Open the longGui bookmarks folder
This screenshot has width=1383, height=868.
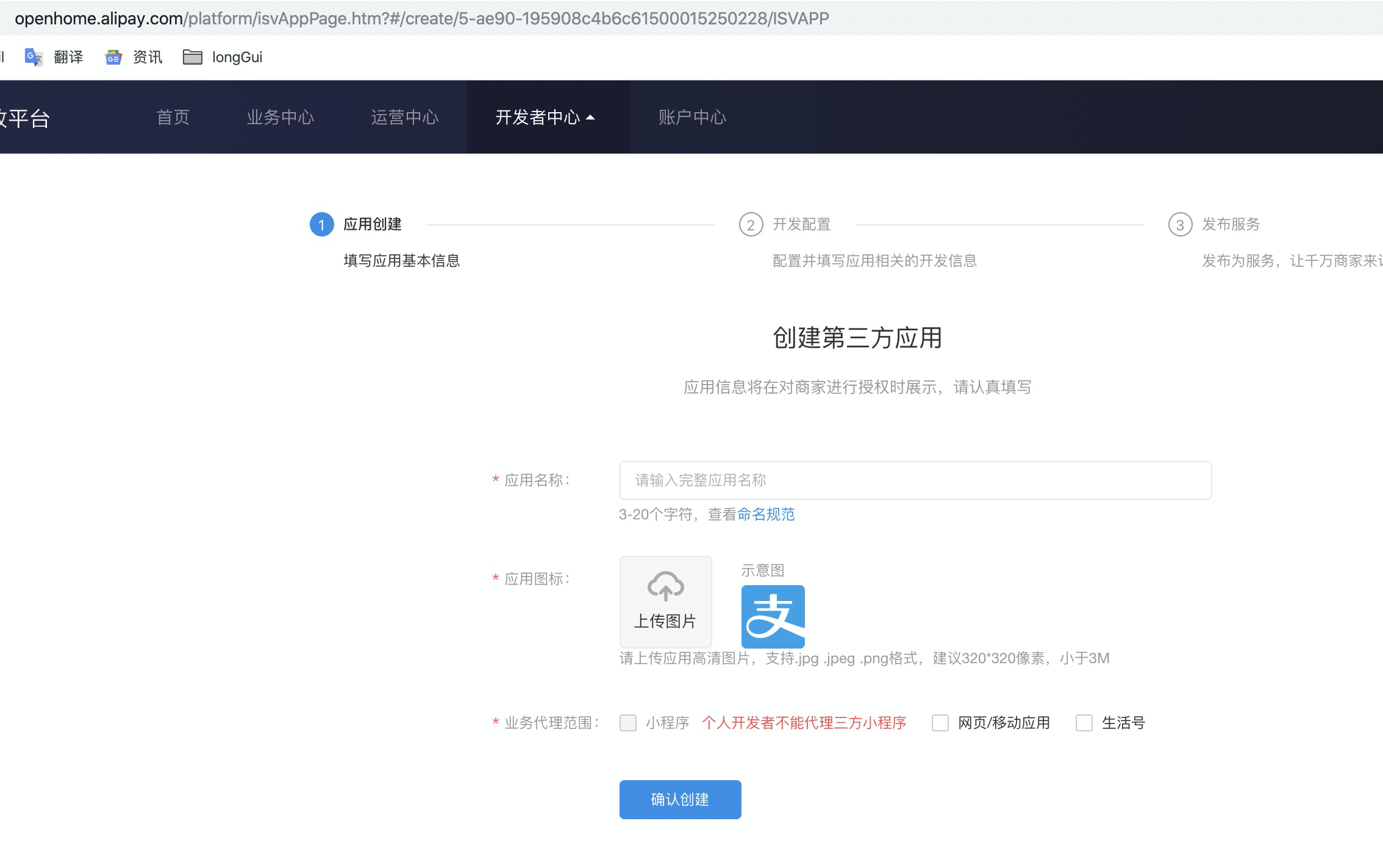(223, 57)
